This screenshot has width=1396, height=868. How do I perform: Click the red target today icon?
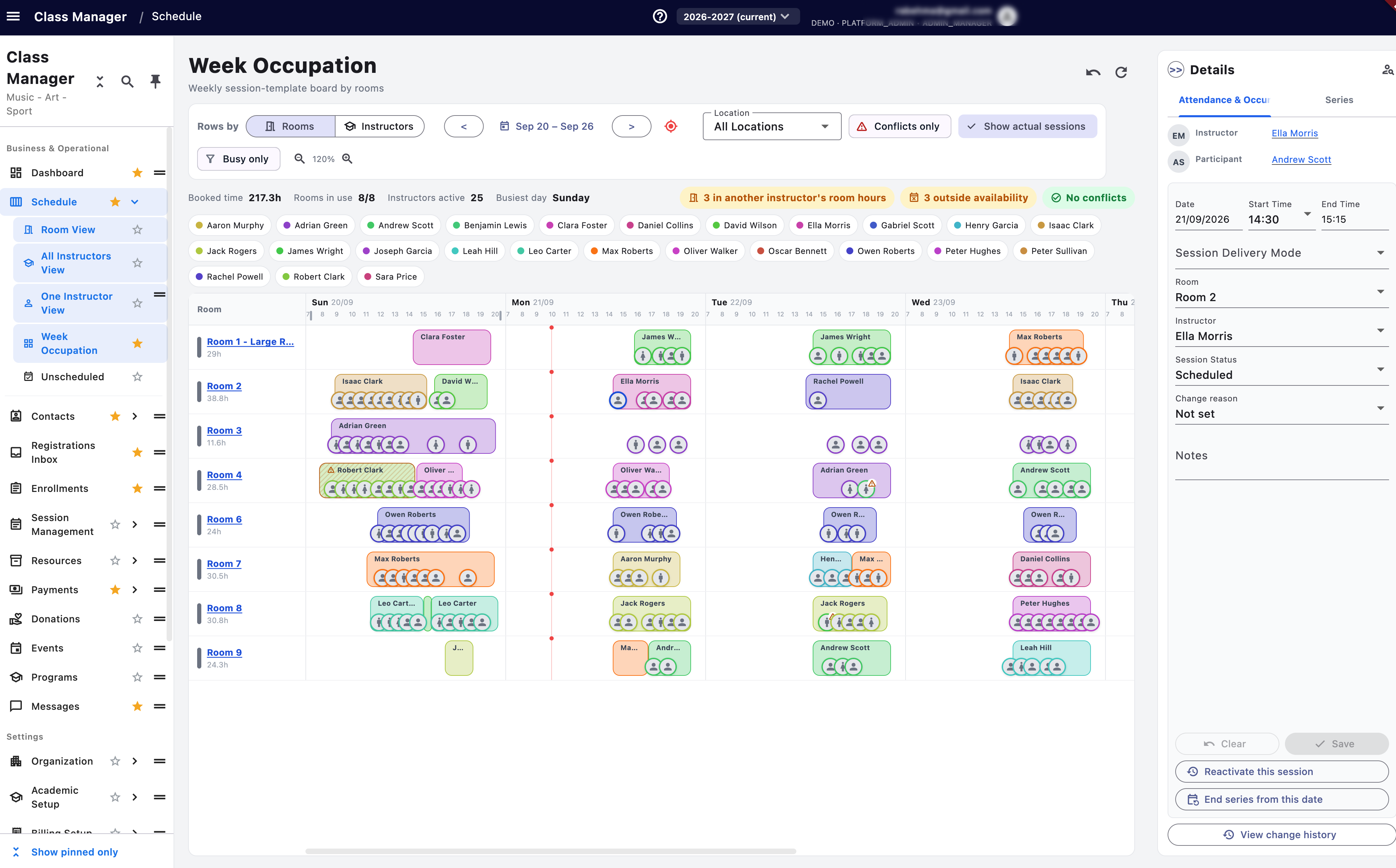[x=671, y=126]
